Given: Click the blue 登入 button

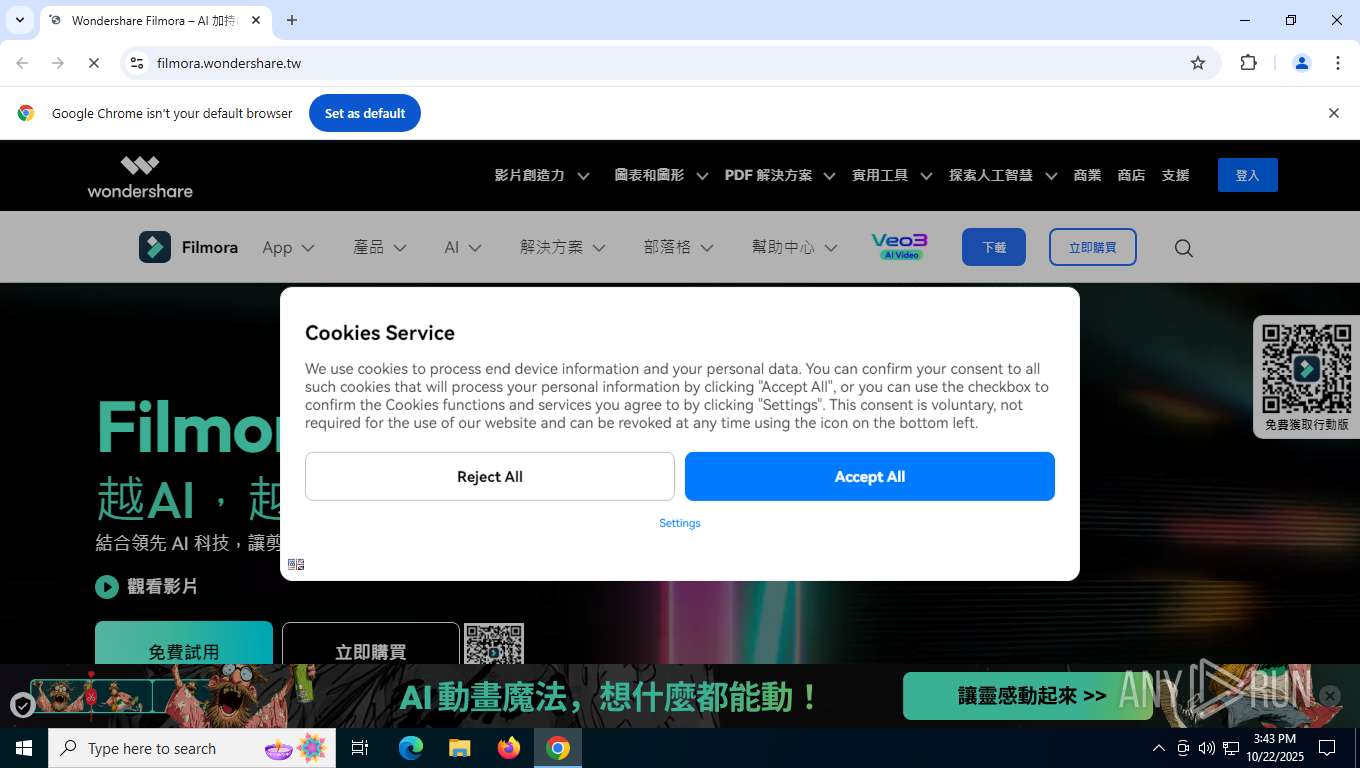Looking at the screenshot, I should [x=1247, y=175].
